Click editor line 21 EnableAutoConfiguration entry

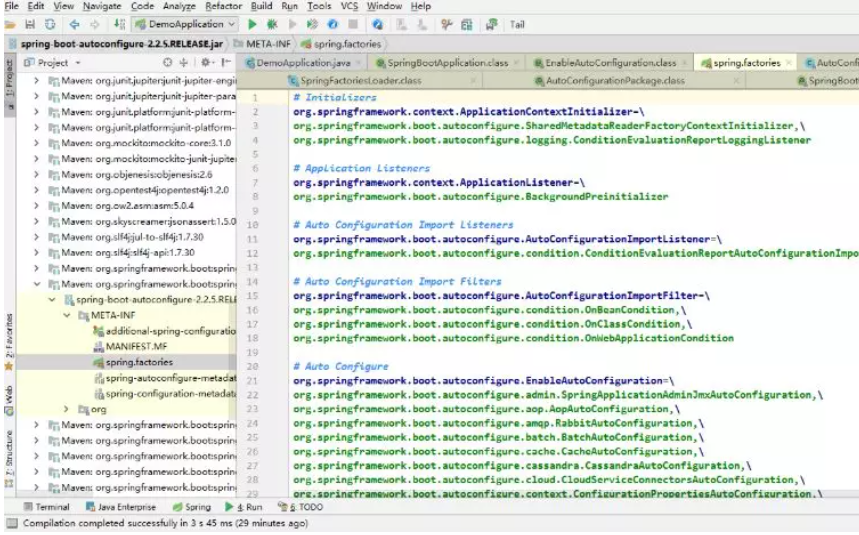pyautogui.click(x=483, y=381)
